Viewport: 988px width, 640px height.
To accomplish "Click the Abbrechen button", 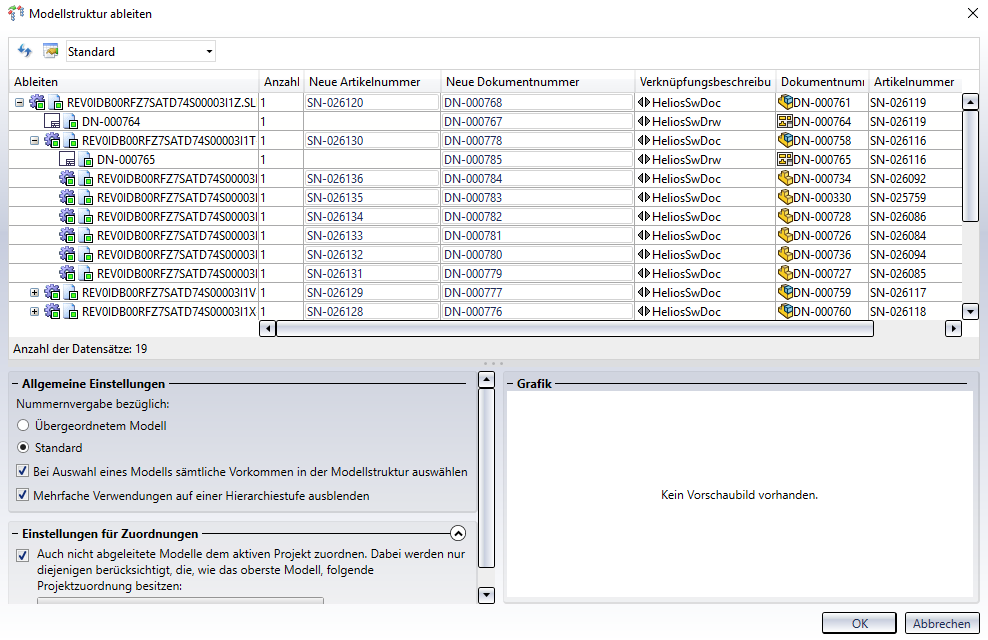I will pos(942,623).
